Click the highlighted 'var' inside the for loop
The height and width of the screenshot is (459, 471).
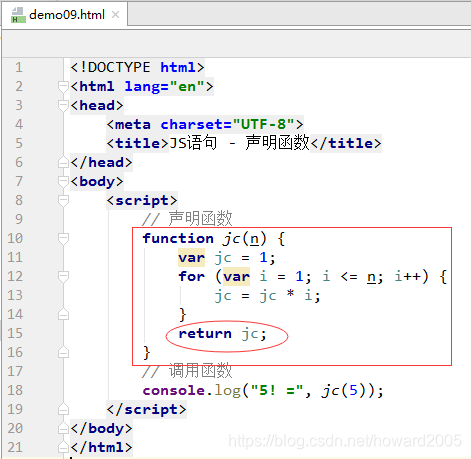[236, 277]
